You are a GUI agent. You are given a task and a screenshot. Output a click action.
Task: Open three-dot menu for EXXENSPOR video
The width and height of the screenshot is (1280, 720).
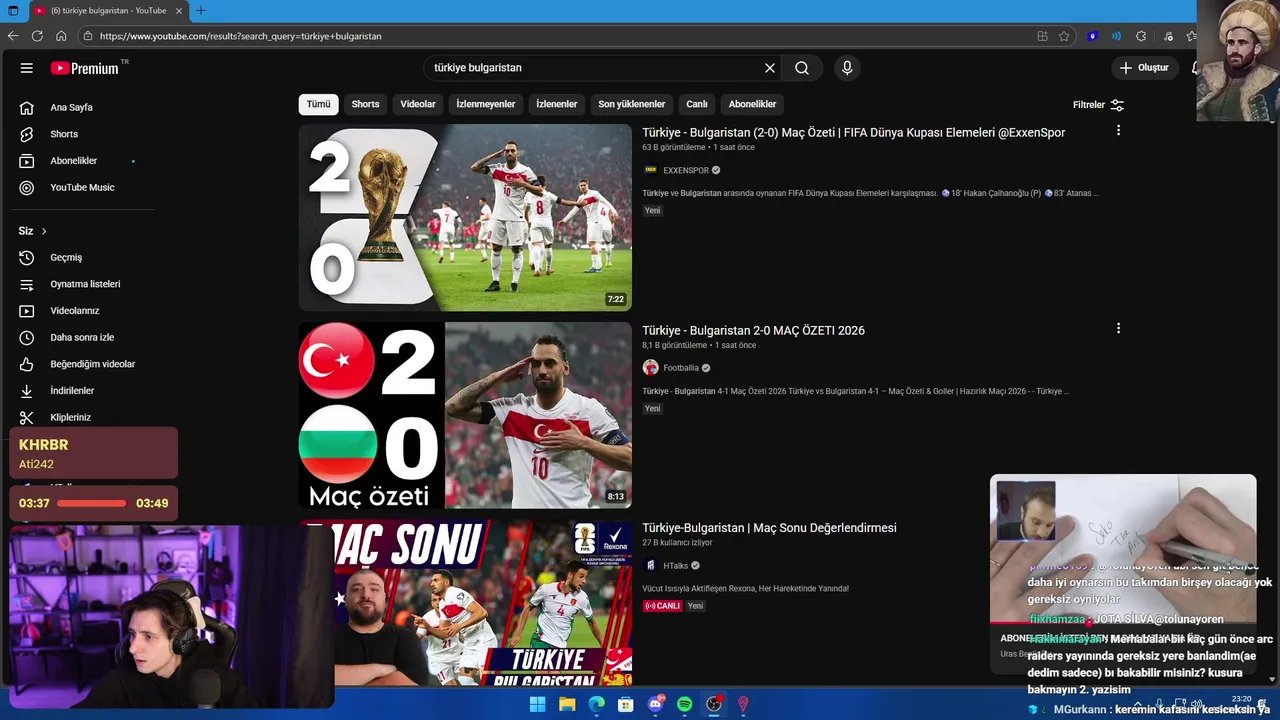(1118, 130)
